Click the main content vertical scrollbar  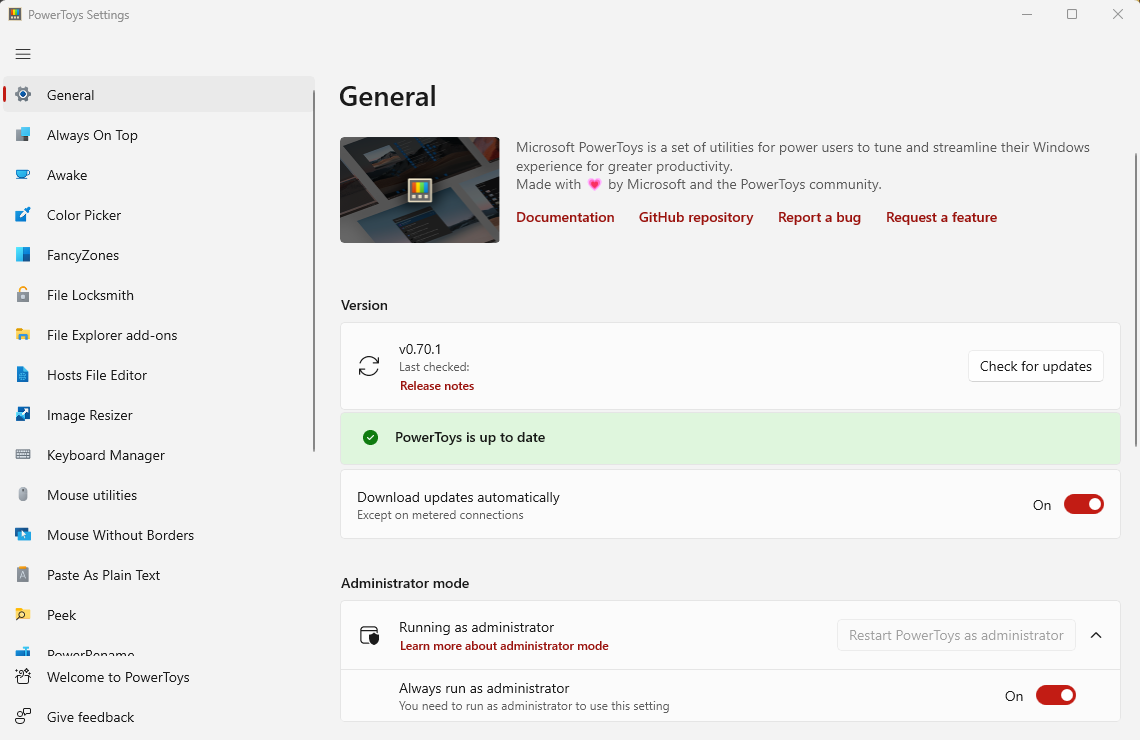[x=1136, y=299]
